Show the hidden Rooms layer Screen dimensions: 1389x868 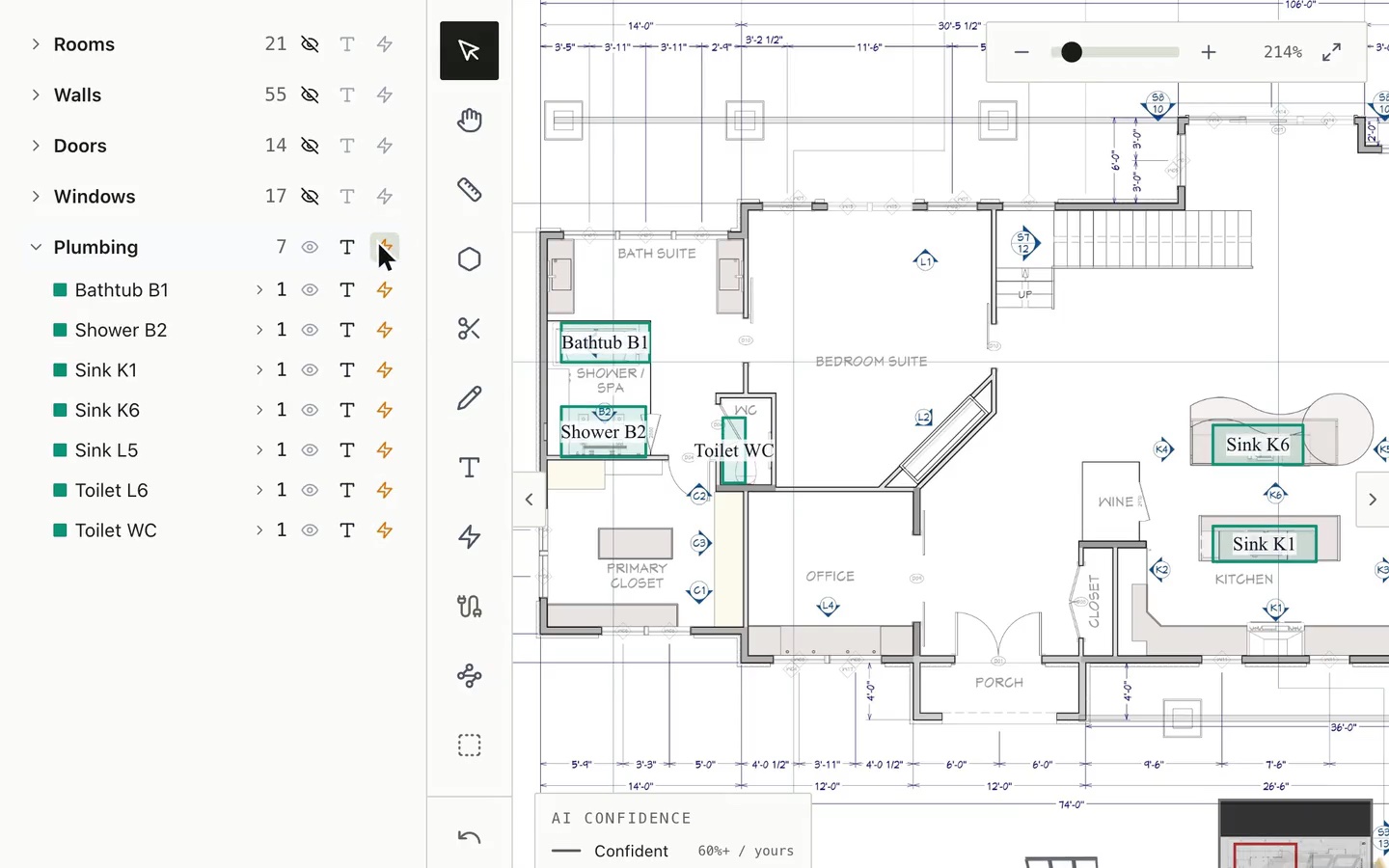tap(310, 44)
